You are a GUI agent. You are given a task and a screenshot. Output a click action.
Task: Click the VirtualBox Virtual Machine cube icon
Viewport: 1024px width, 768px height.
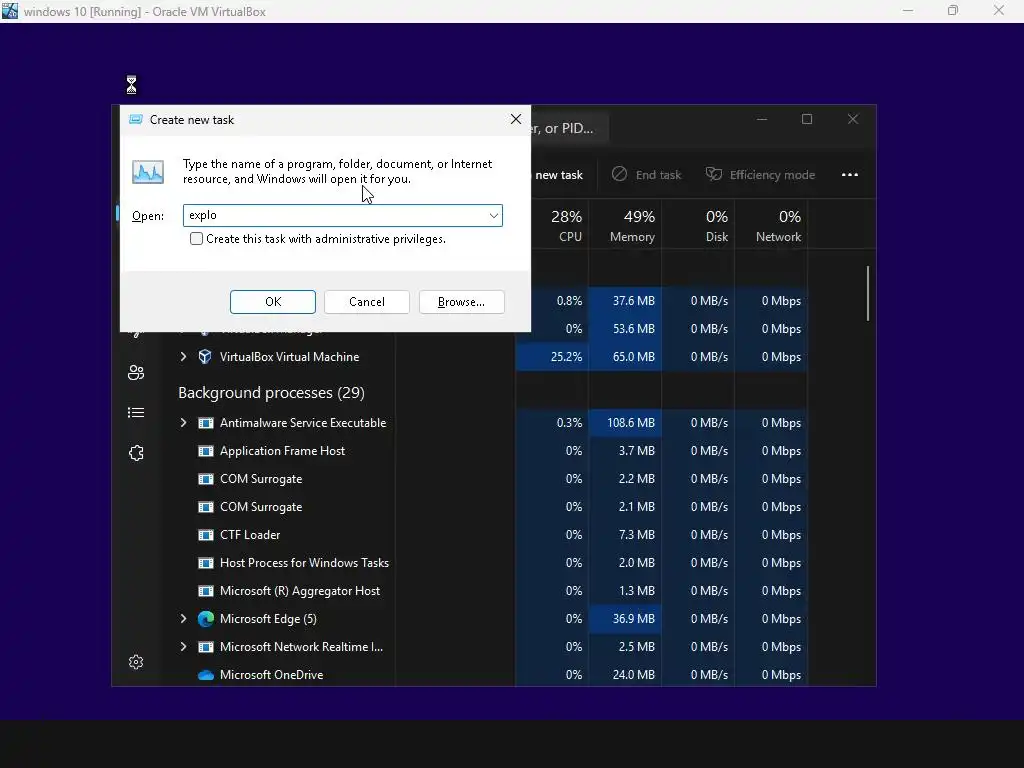click(205, 357)
